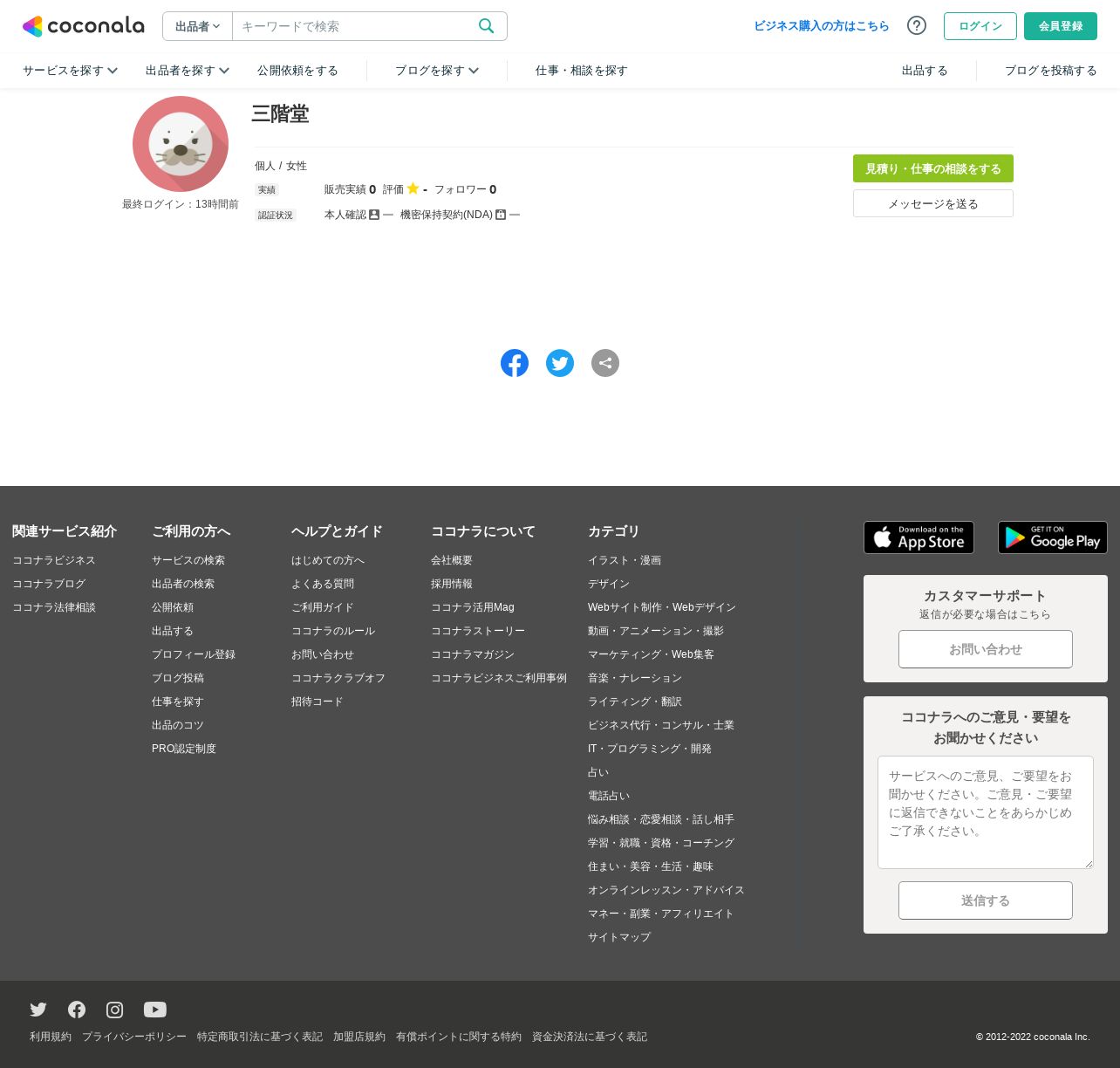
Task: Open footer YouTube icon
Action: tap(155, 1010)
